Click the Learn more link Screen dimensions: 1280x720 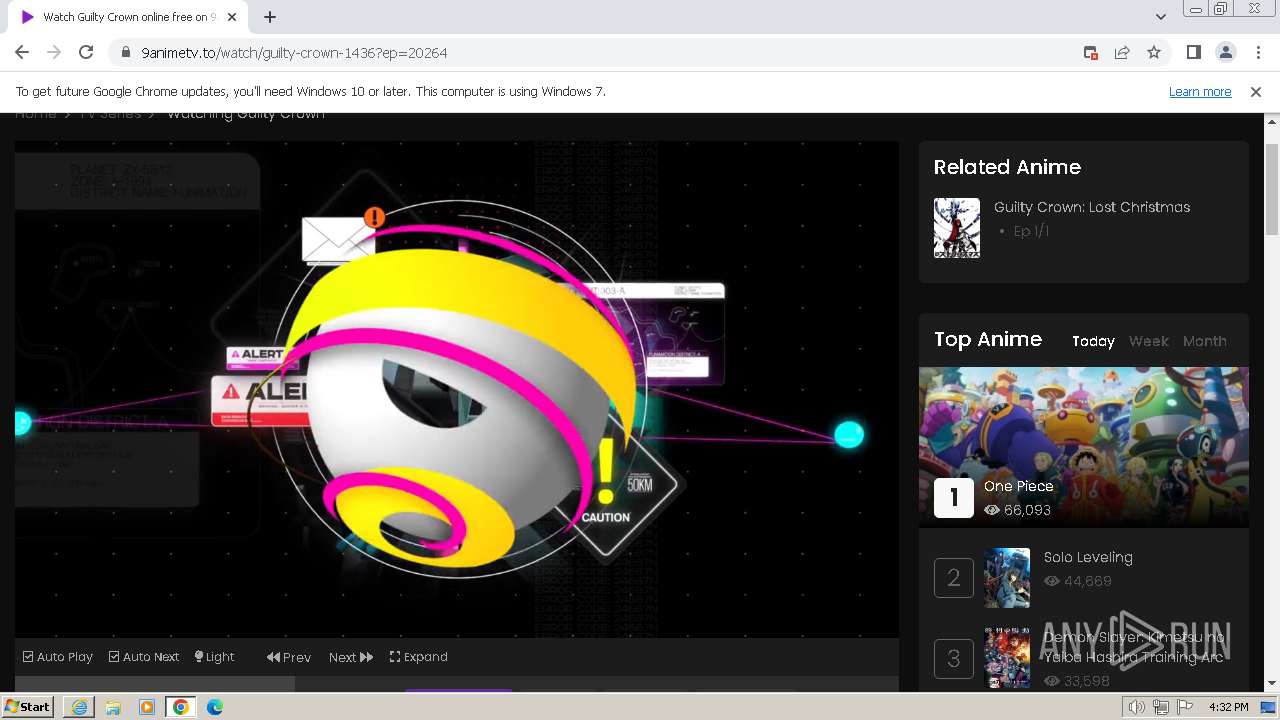pyautogui.click(x=1200, y=91)
